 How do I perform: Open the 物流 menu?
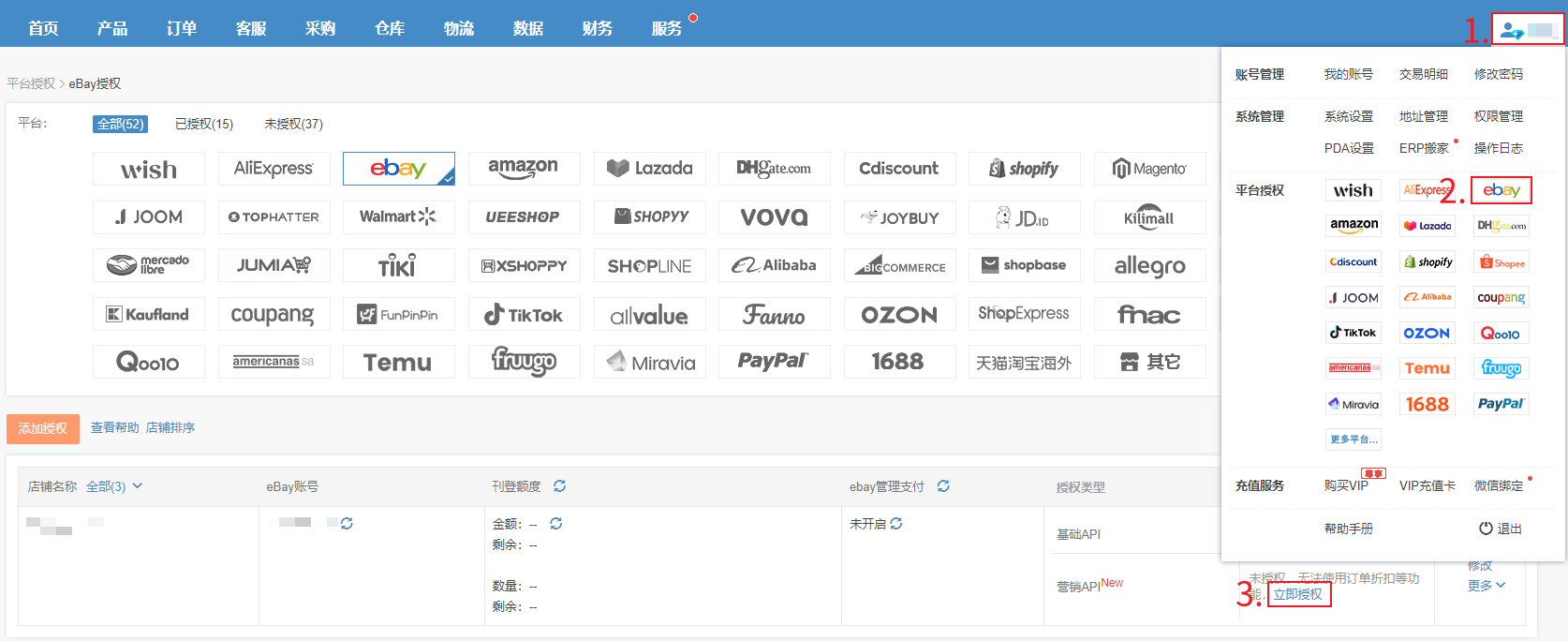click(x=459, y=28)
